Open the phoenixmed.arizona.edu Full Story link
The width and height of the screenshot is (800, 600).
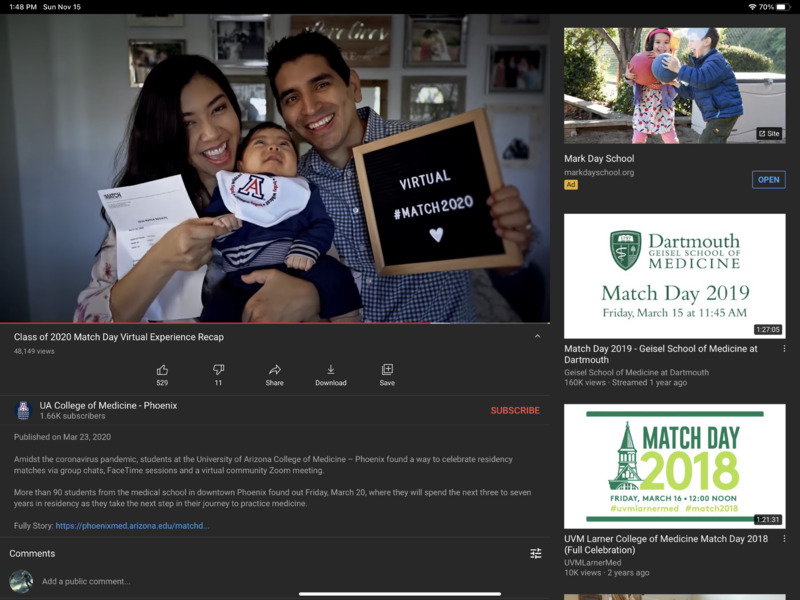(132, 526)
